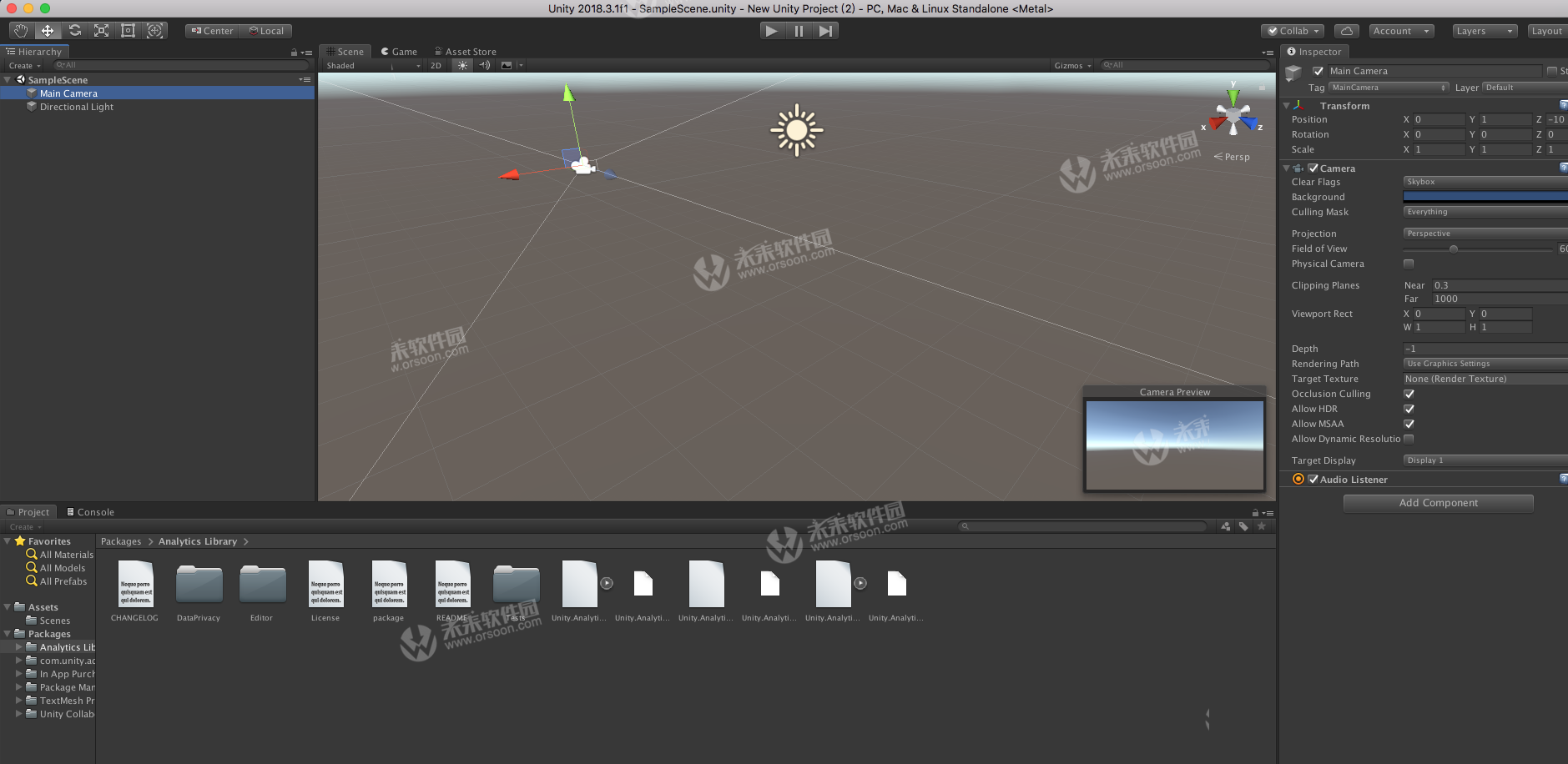Open the Gizmos dropdown
1568x764 pixels.
[1072, 65]
